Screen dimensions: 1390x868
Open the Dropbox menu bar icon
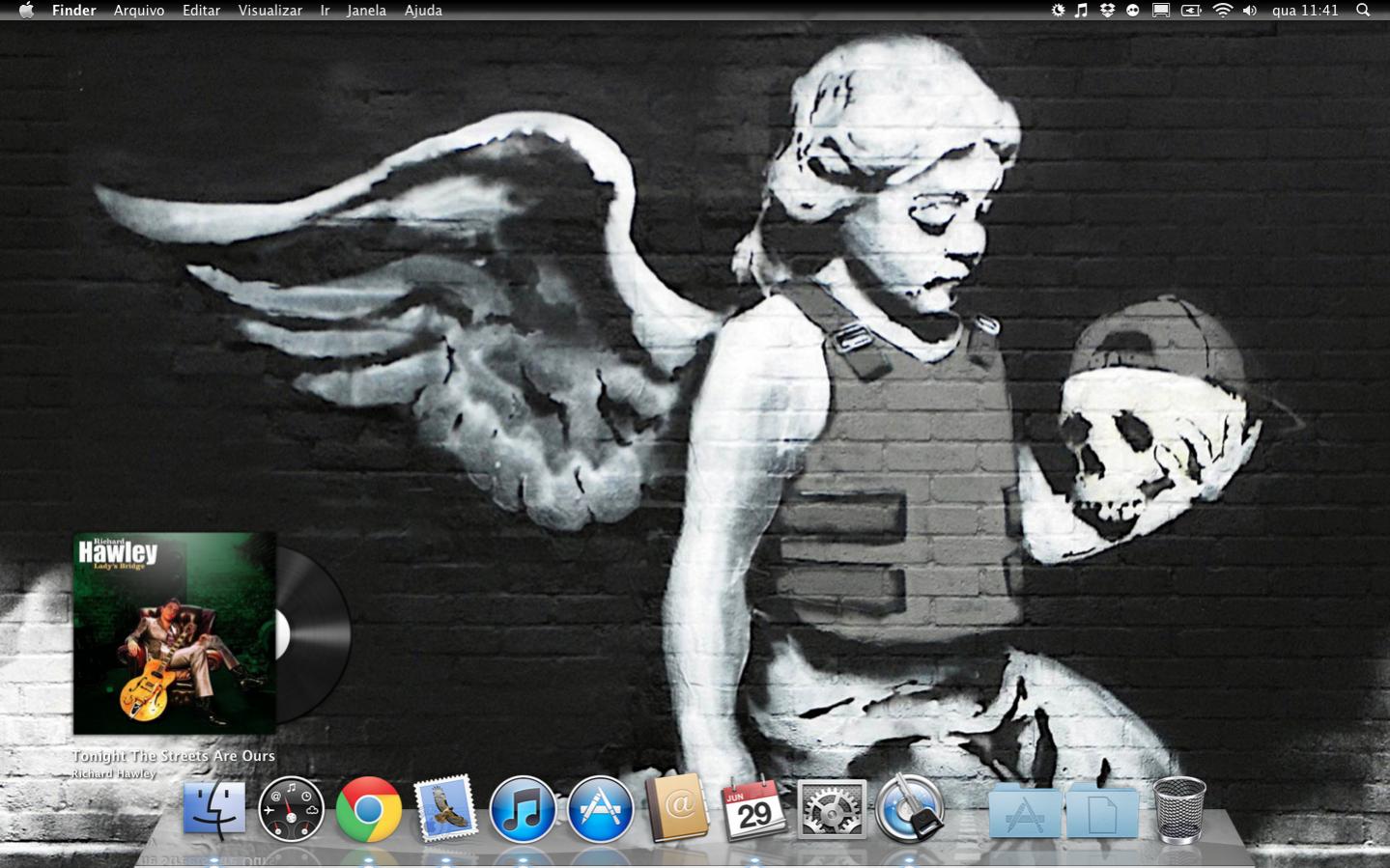click(1107, 10)
